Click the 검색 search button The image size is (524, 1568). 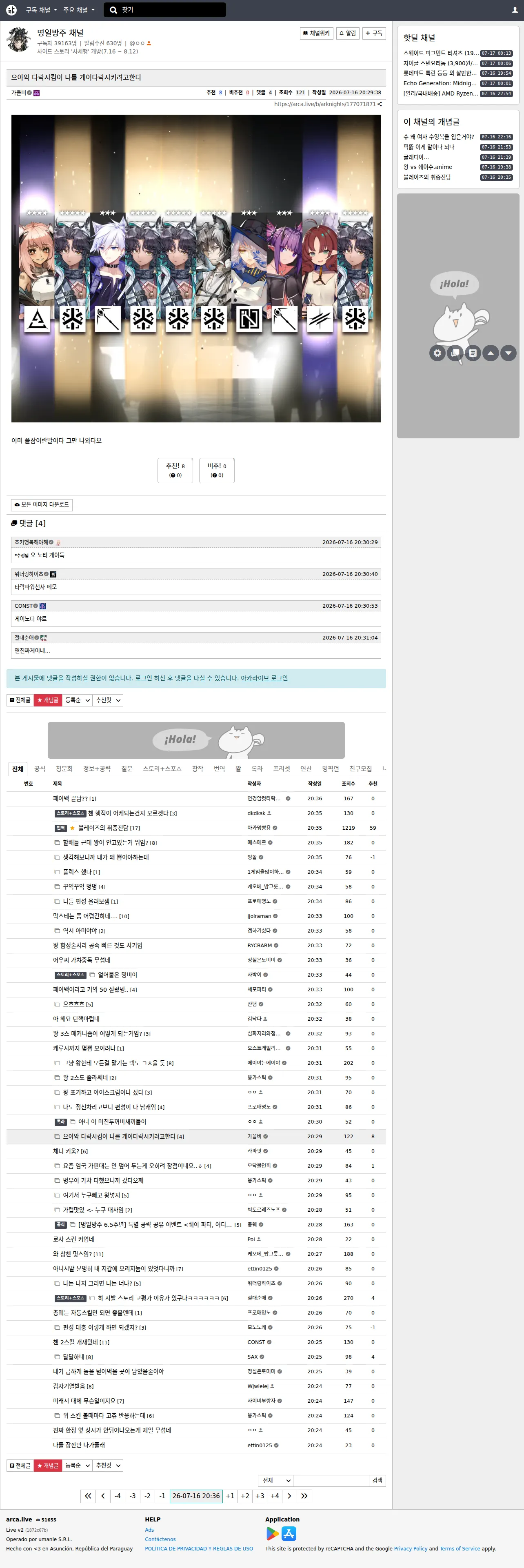[378, 1480]
